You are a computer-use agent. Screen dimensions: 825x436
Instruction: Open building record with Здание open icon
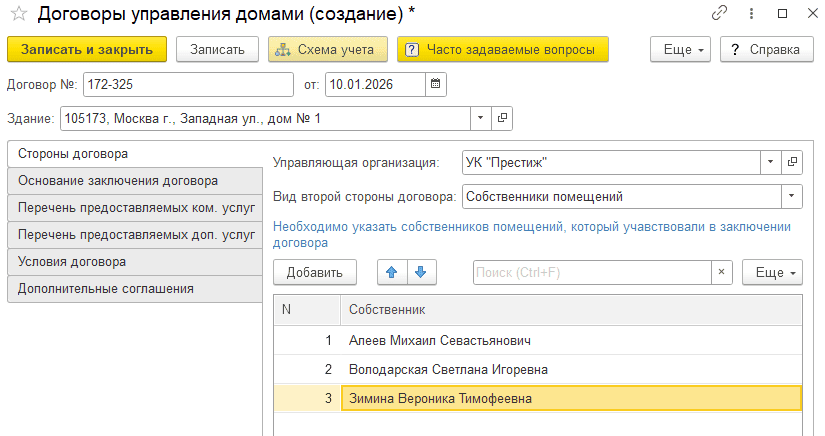(x=502, y=118)
